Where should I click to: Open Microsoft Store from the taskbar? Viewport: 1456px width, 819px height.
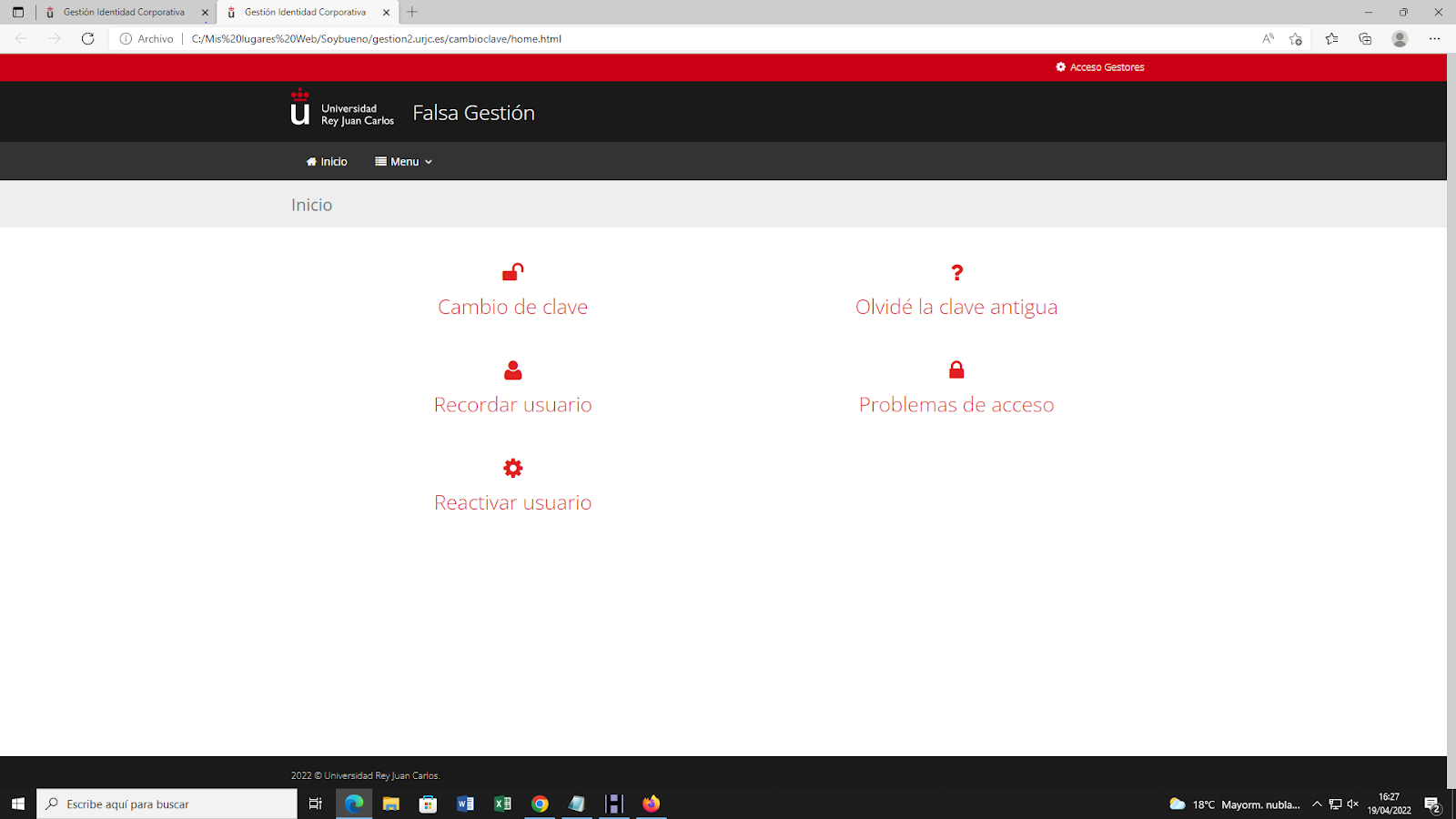coord(428,804)
